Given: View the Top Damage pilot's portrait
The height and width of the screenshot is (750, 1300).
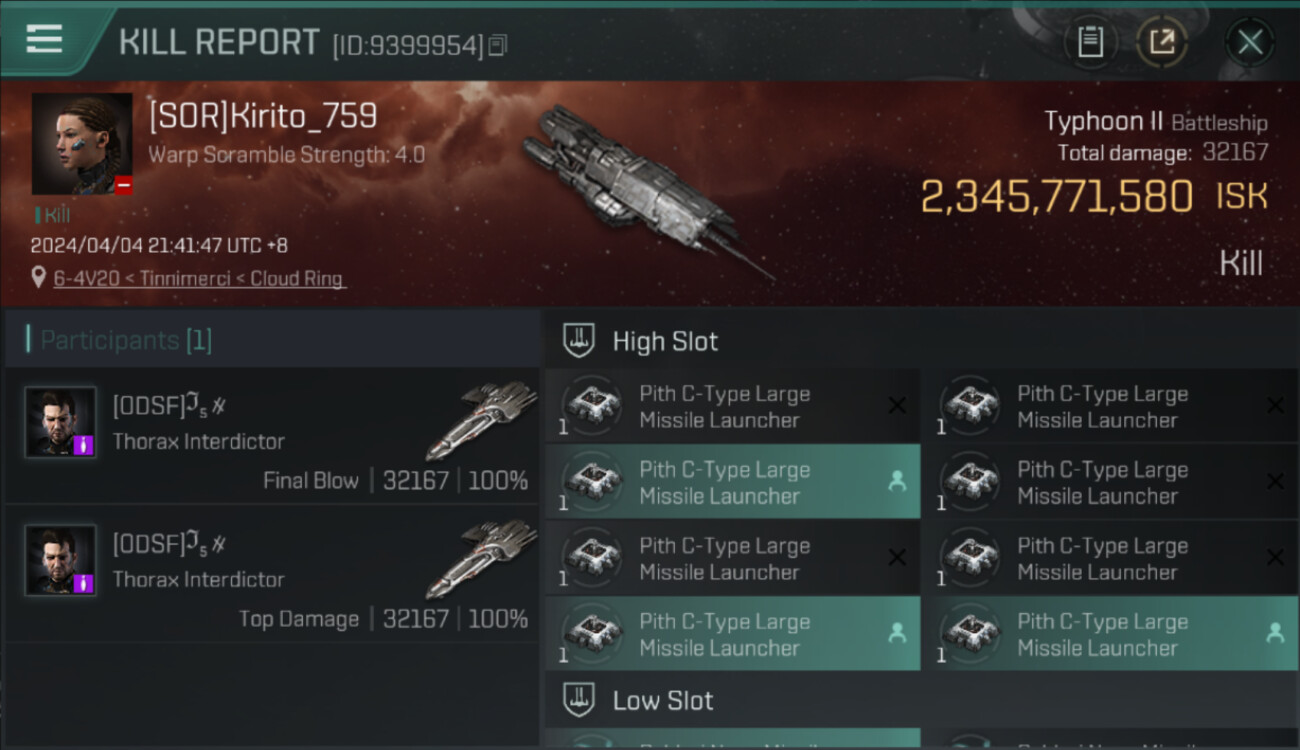Looking at the screenshot, I should pyautogui.click(x=60, y=560).
